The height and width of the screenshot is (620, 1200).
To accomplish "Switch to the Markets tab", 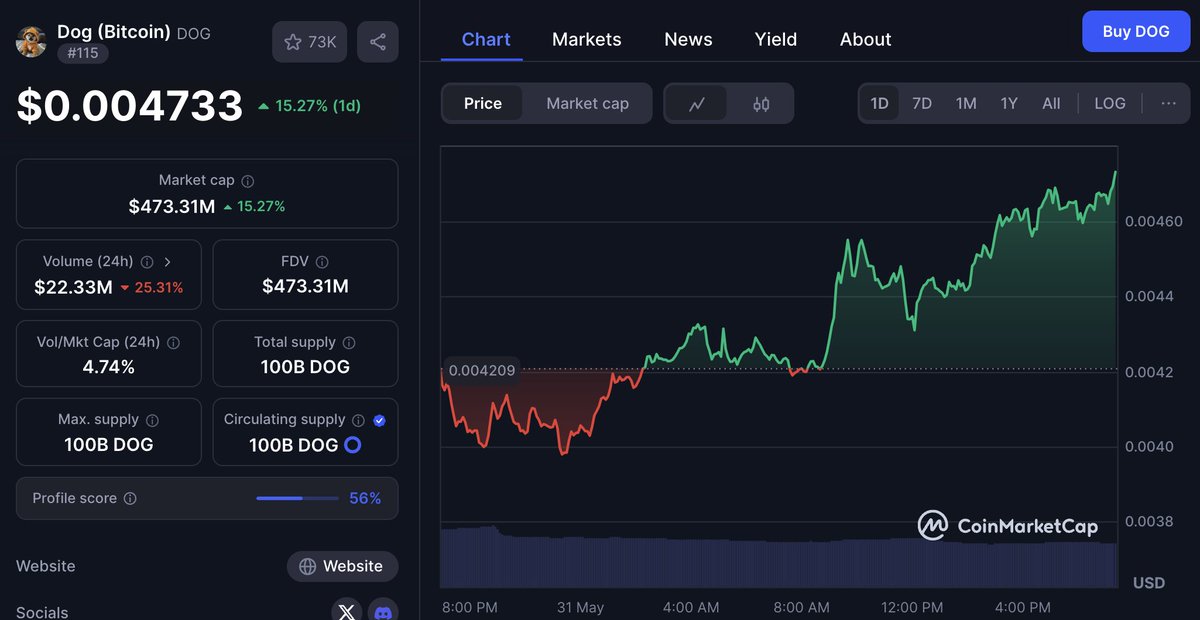I will click(587, 39).
